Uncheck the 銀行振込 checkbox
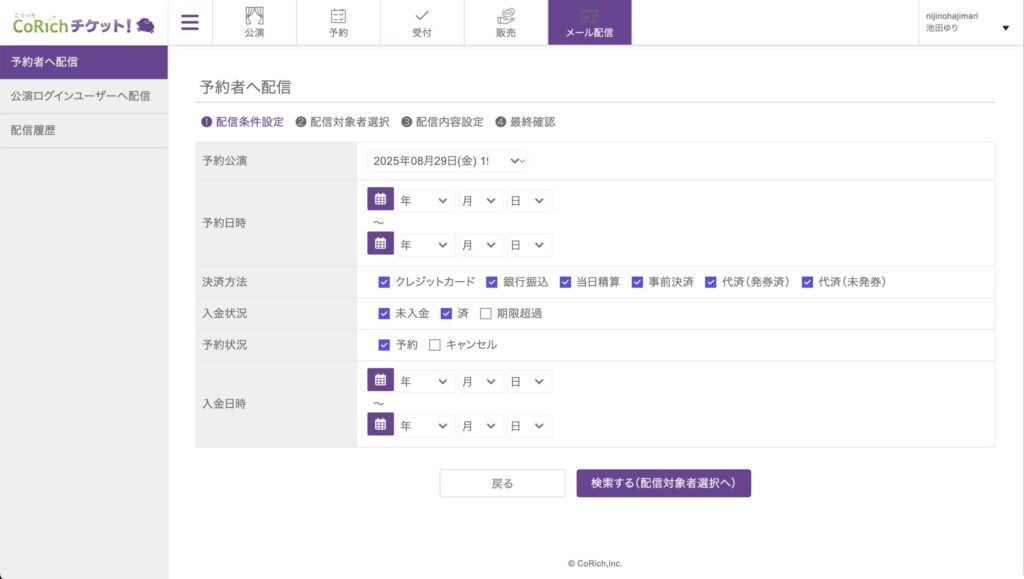Image resolution: width=1024 pixels, height=579 pixels. tap(492, 282)
